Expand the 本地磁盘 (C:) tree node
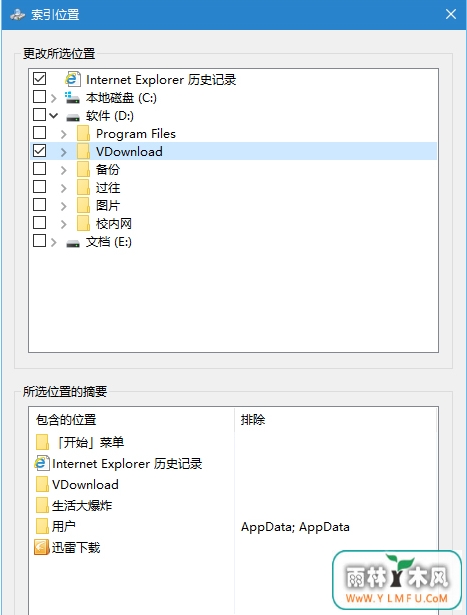This screenshot has width=467, height=615. (x=54, y=97)
